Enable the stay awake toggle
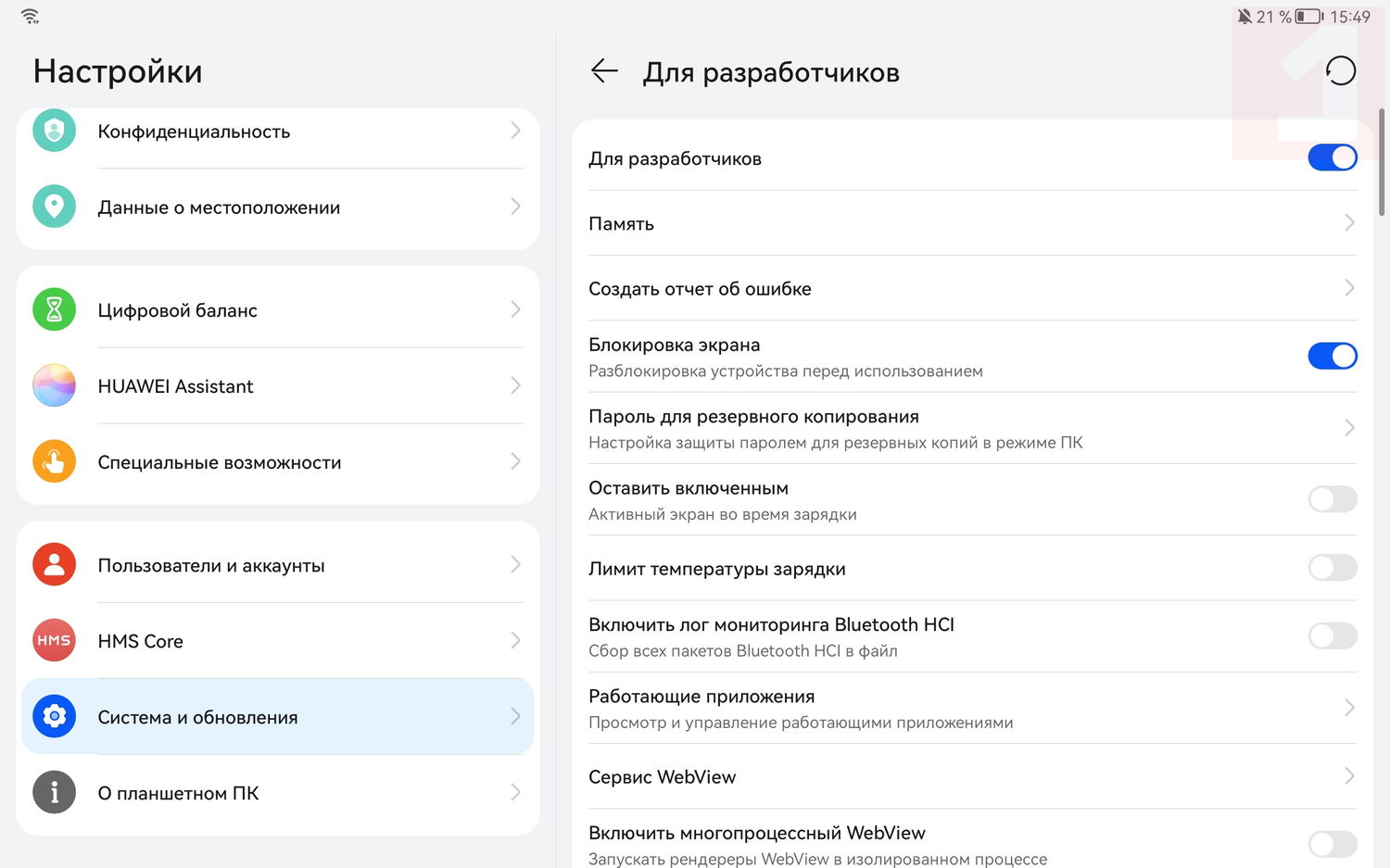Viewport: 1390px width, 868px height. pyautogui.click(x=1332, y=499)
